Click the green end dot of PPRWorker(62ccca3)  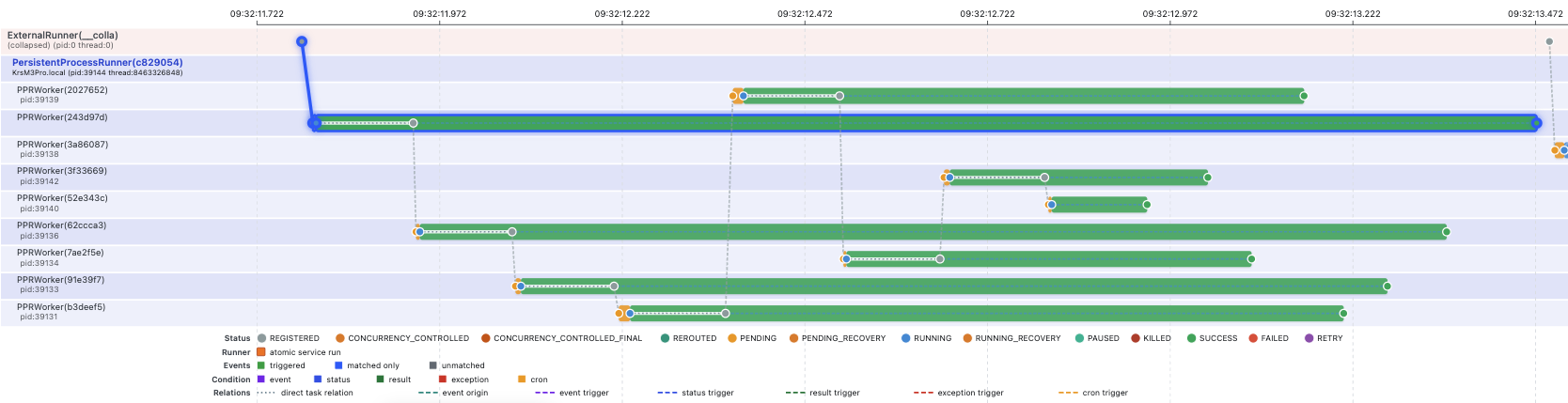pos(1446,232)
